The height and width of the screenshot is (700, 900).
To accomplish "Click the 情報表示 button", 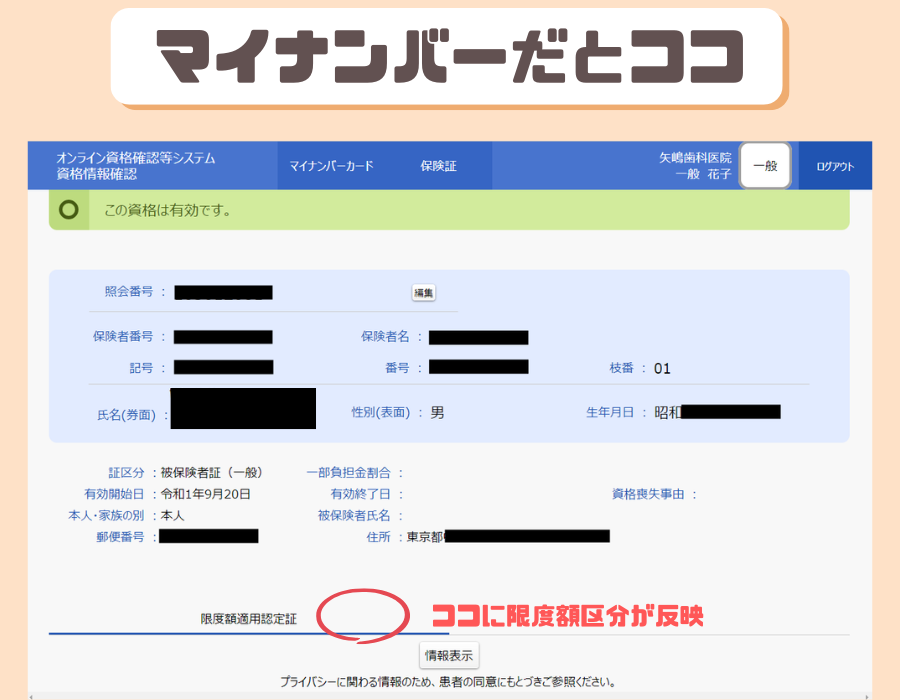I will click(x=450, y=656).
